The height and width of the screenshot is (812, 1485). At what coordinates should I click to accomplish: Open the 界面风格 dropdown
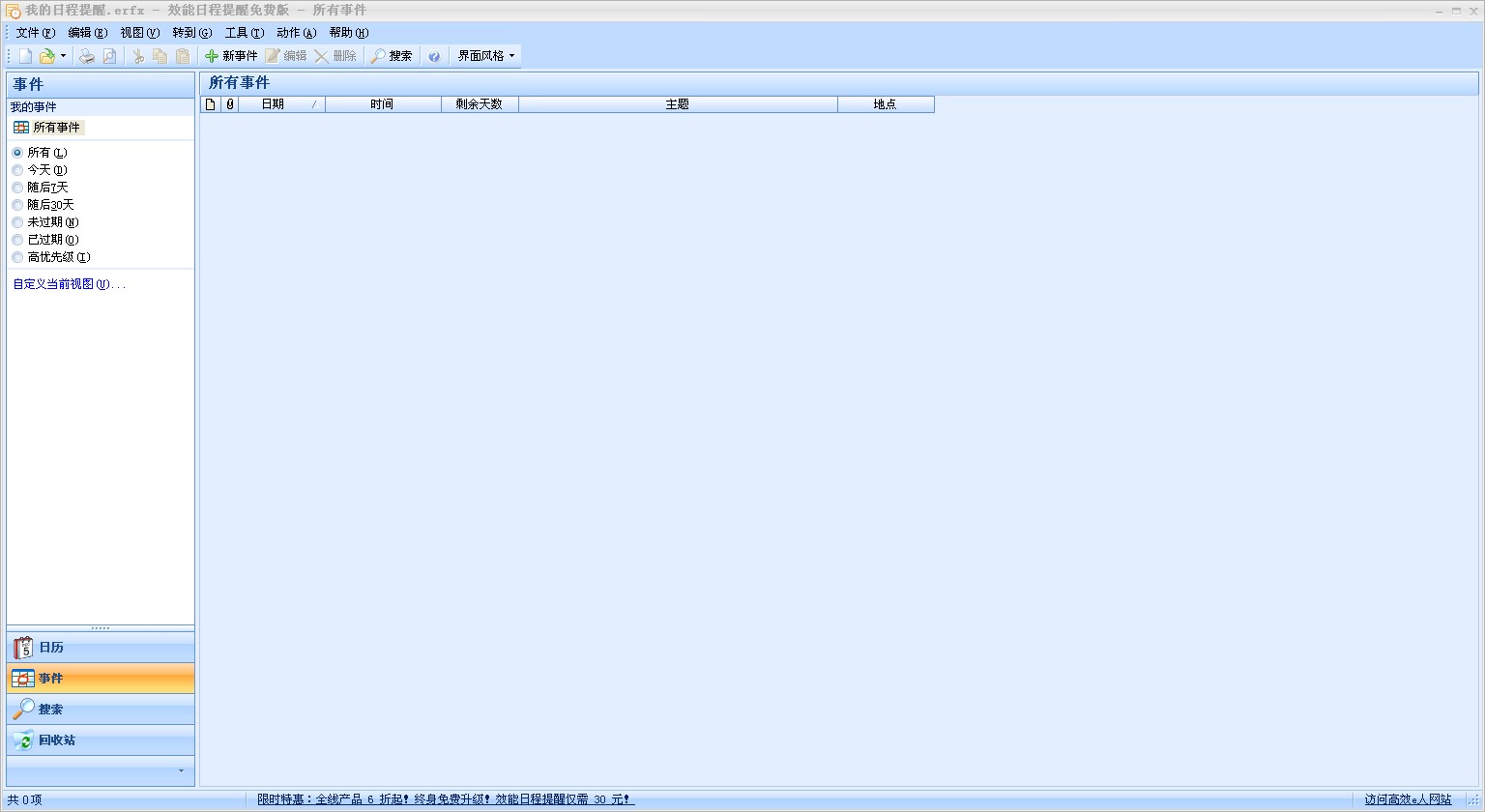[486, 56]
